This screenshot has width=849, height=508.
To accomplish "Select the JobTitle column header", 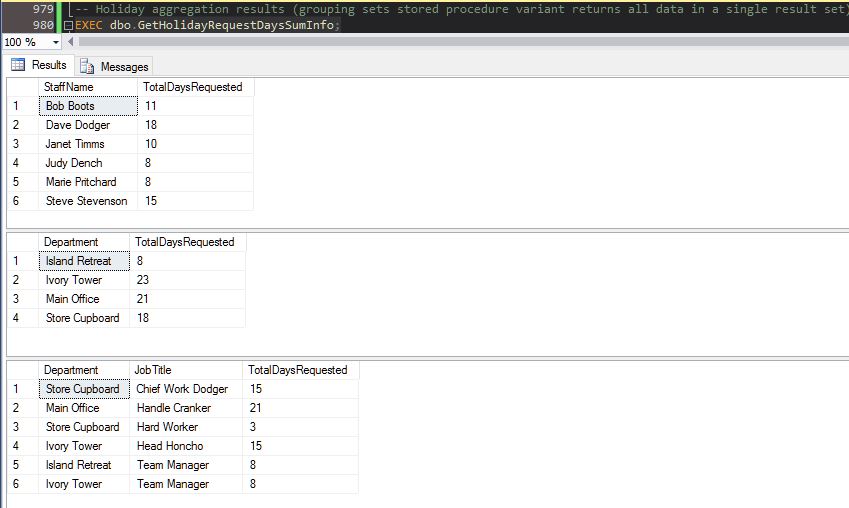I will 153,370.
